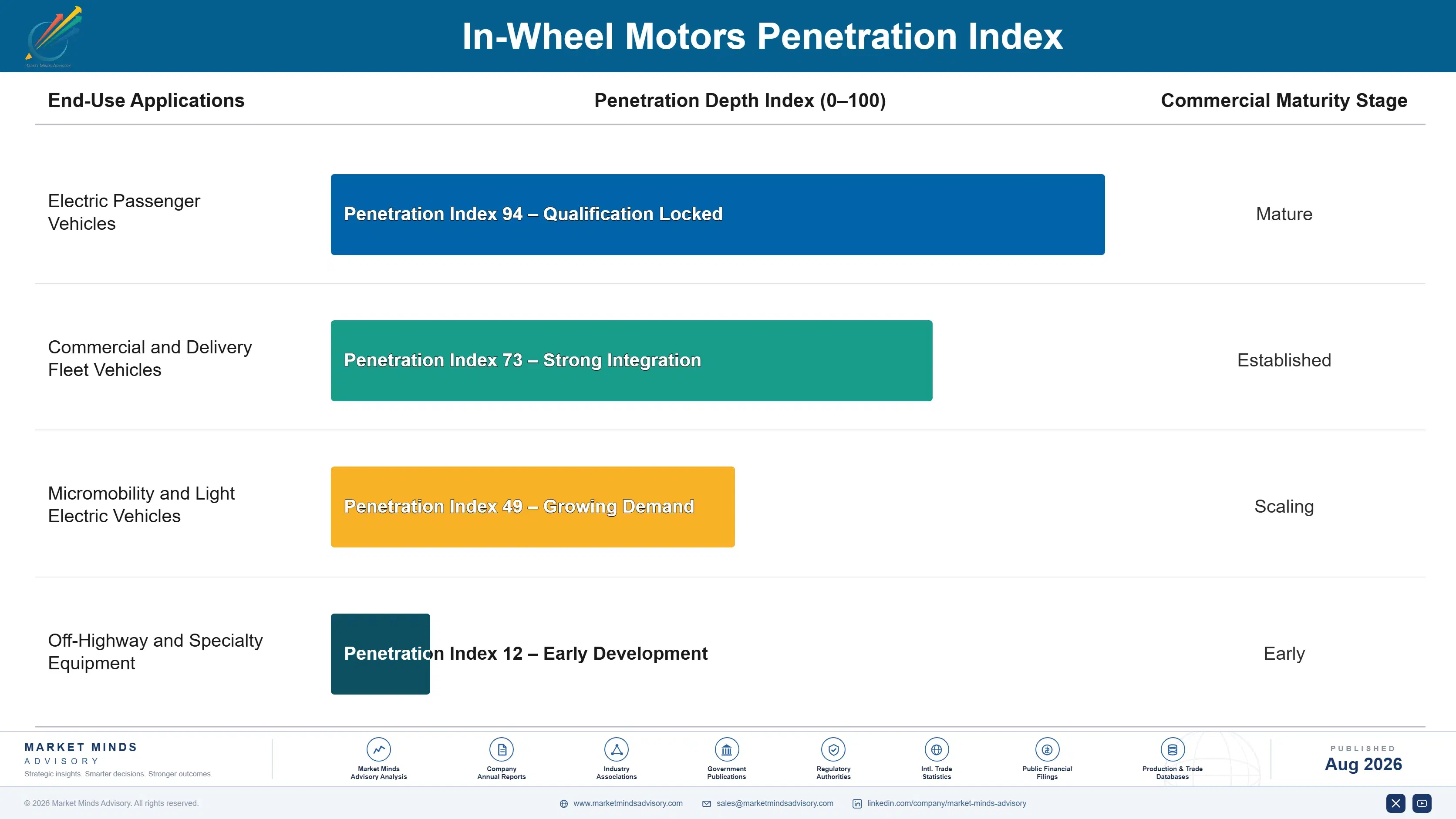
Task: Click sales@marketmindsadvisory.com email link
Action: pyautogui.click(x=775, y=803)
